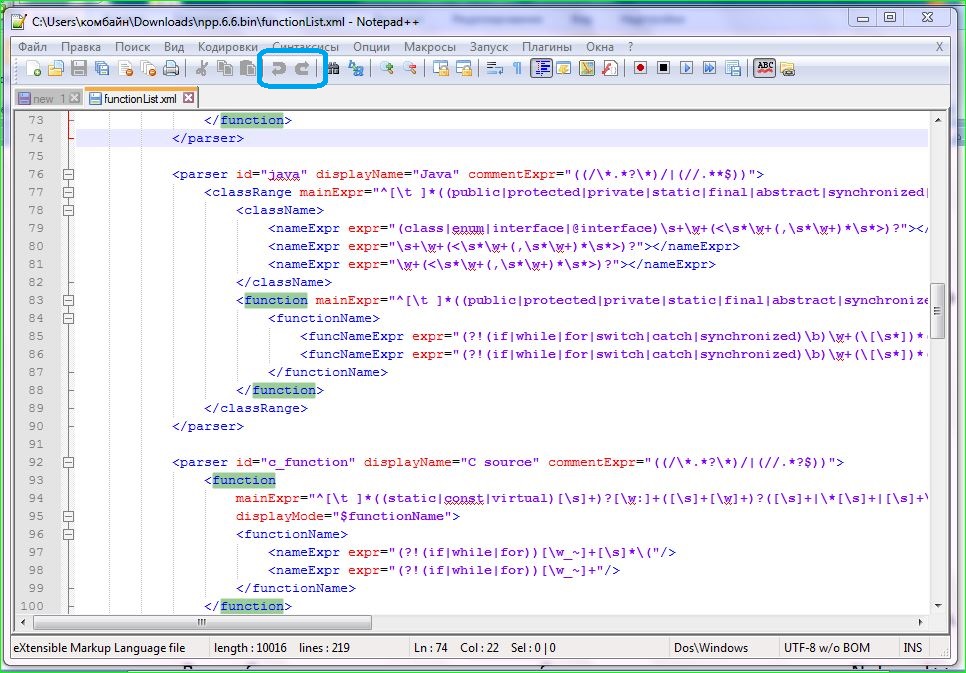Save the current file with the floppy icon
Screen dimensions: 966x673
79,68
